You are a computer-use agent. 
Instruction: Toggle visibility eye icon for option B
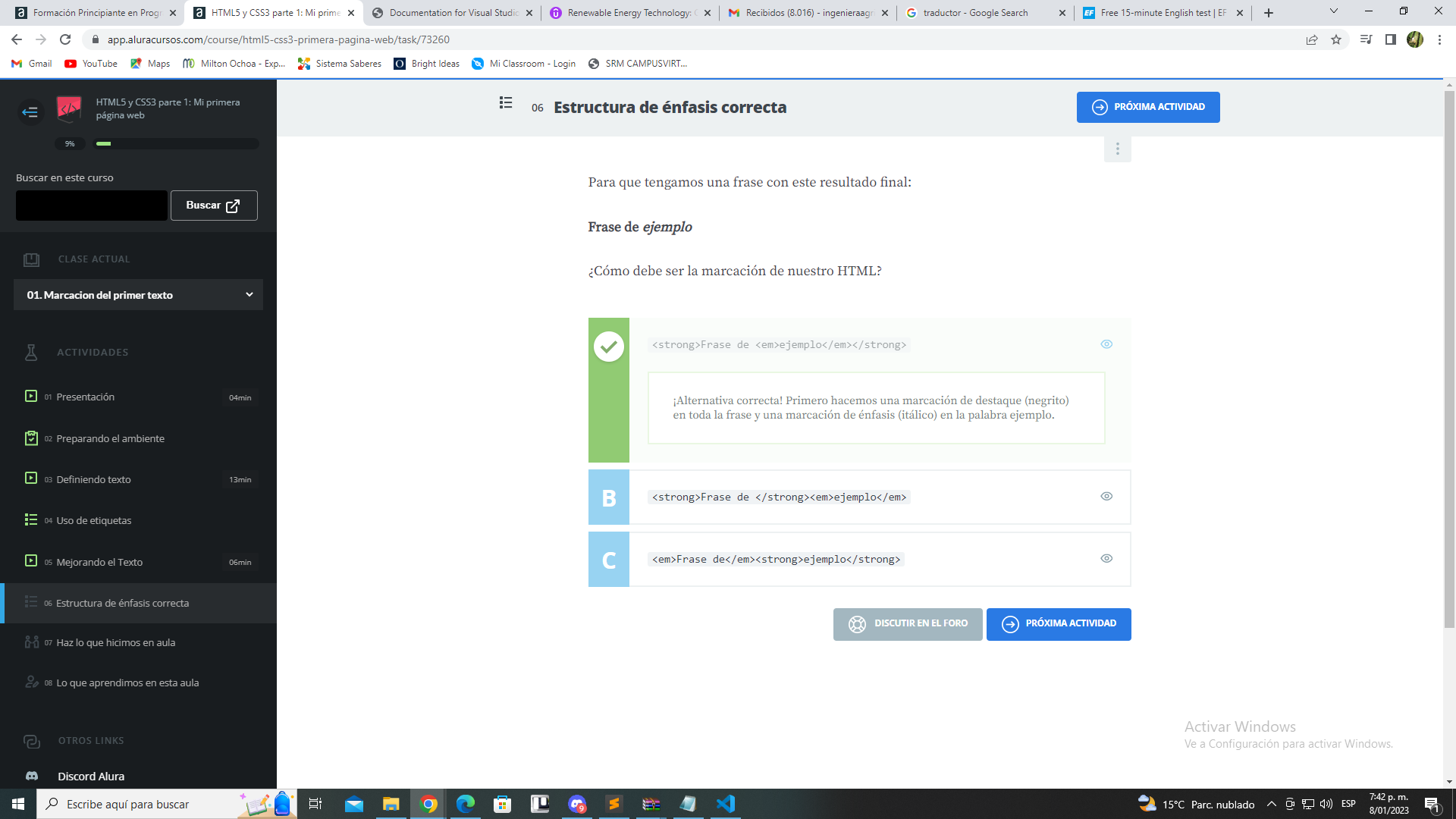[x=1107, y=496]
